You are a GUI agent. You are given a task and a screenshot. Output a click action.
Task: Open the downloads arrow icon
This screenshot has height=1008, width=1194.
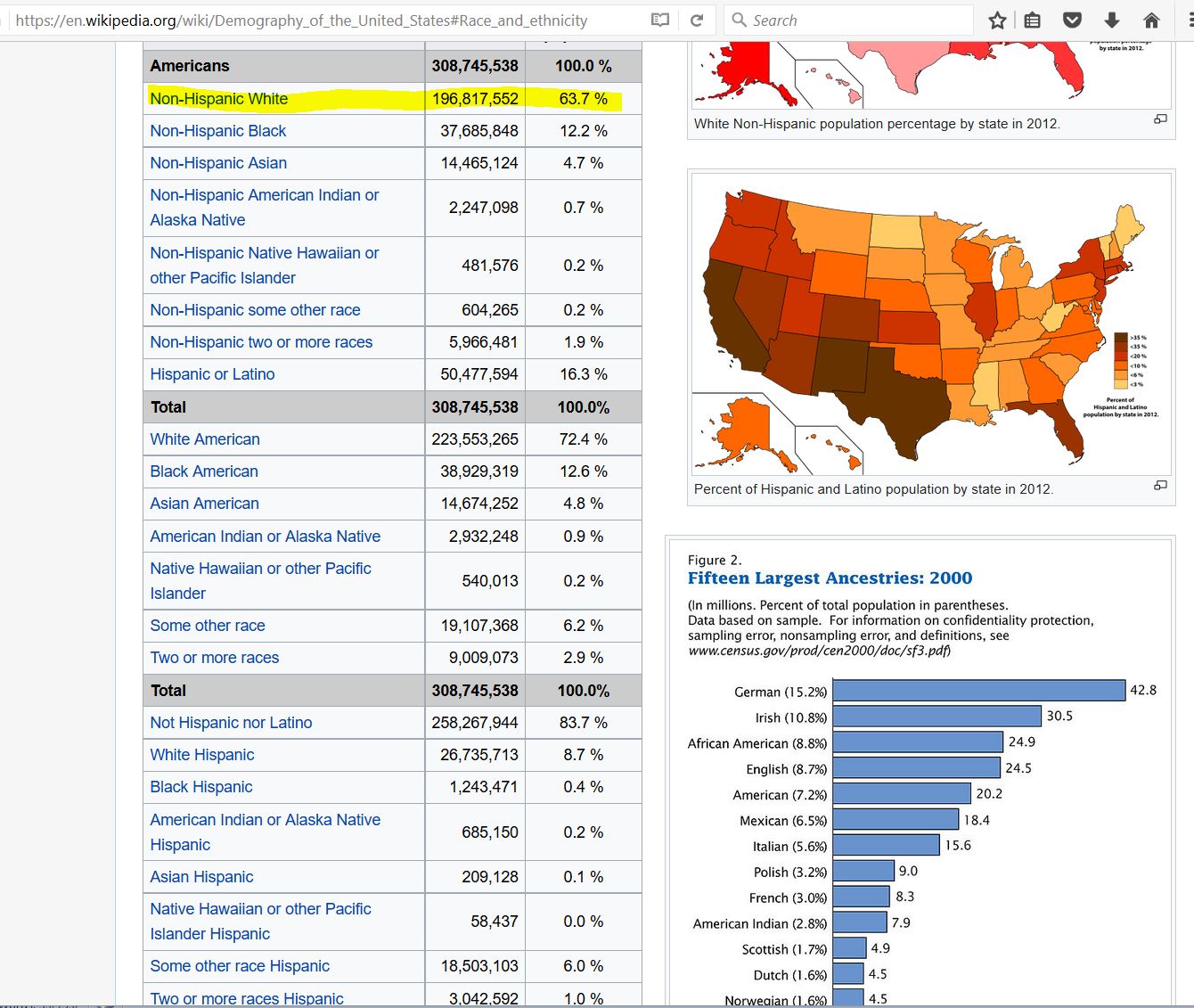1112,20
